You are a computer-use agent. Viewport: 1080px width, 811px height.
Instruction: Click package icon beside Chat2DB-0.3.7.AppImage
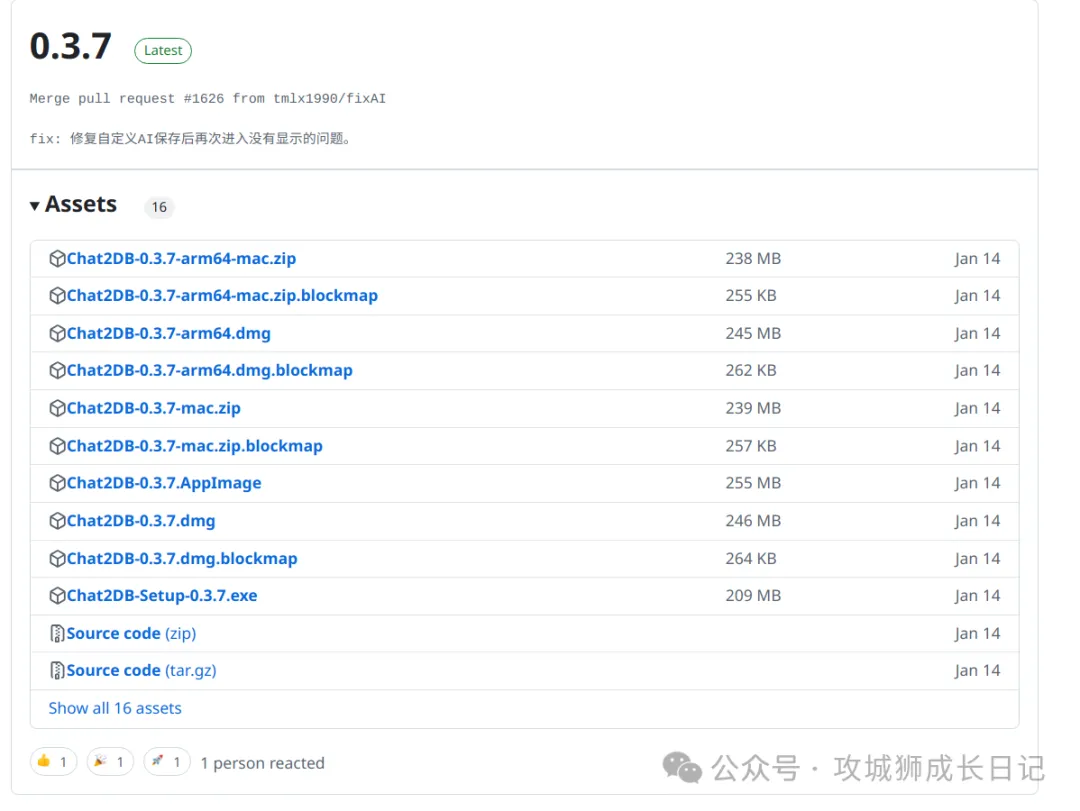pos(57,484)
